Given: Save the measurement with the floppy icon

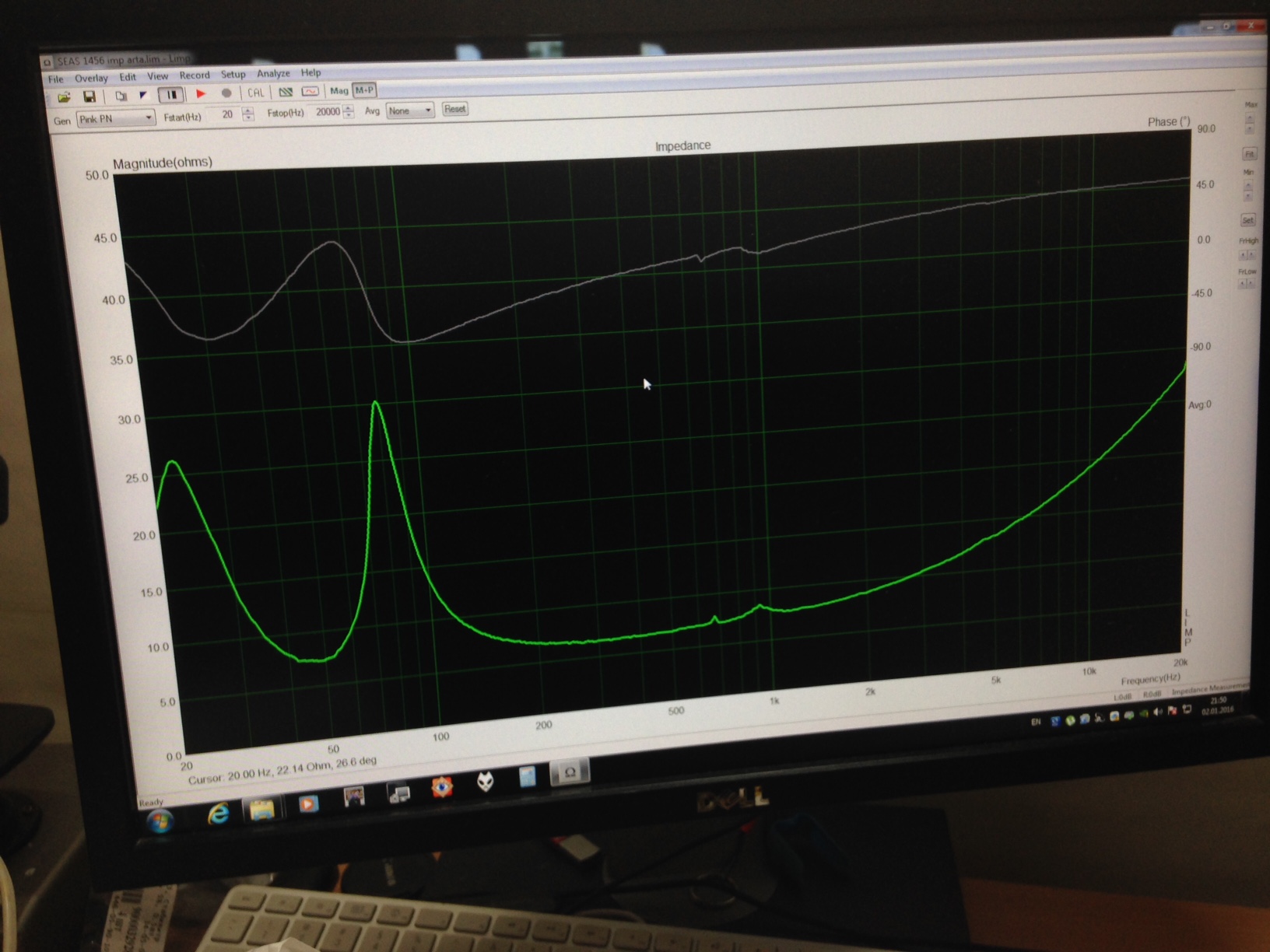Looking at the screenshot, I should point(89,96).
